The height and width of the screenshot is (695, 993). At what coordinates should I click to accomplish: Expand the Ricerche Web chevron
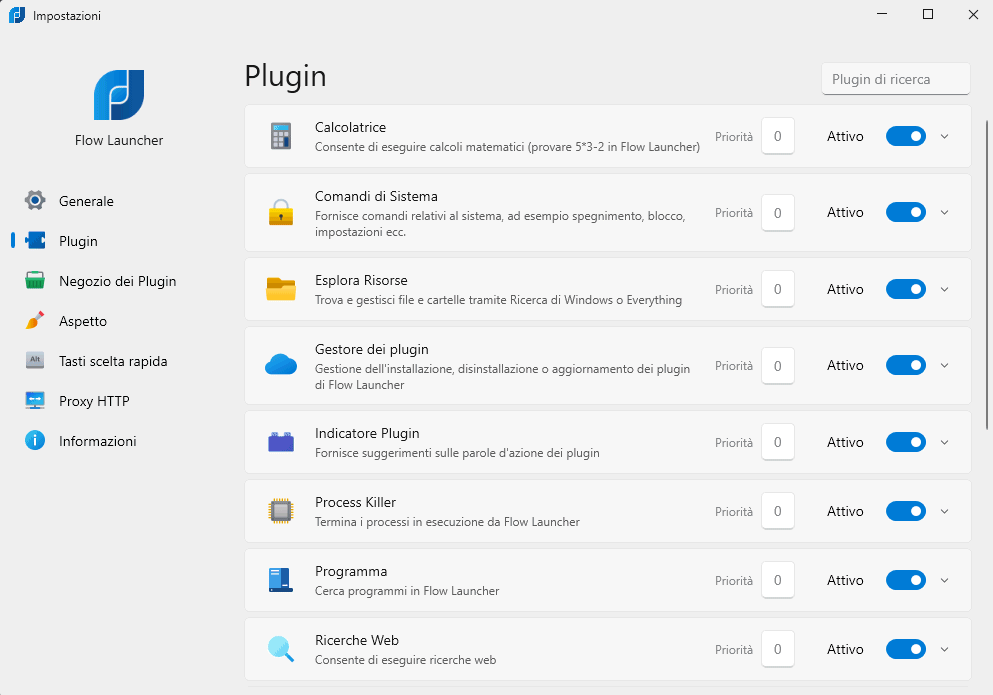(x=944, y=649)
